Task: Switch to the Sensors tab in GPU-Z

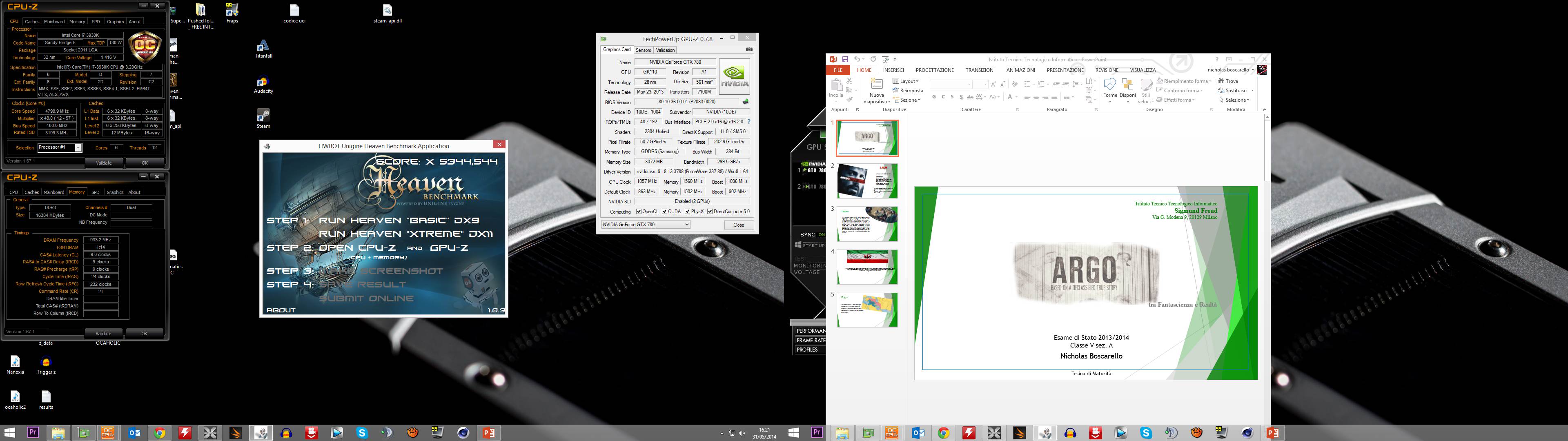Action: [x=644, y=50]
